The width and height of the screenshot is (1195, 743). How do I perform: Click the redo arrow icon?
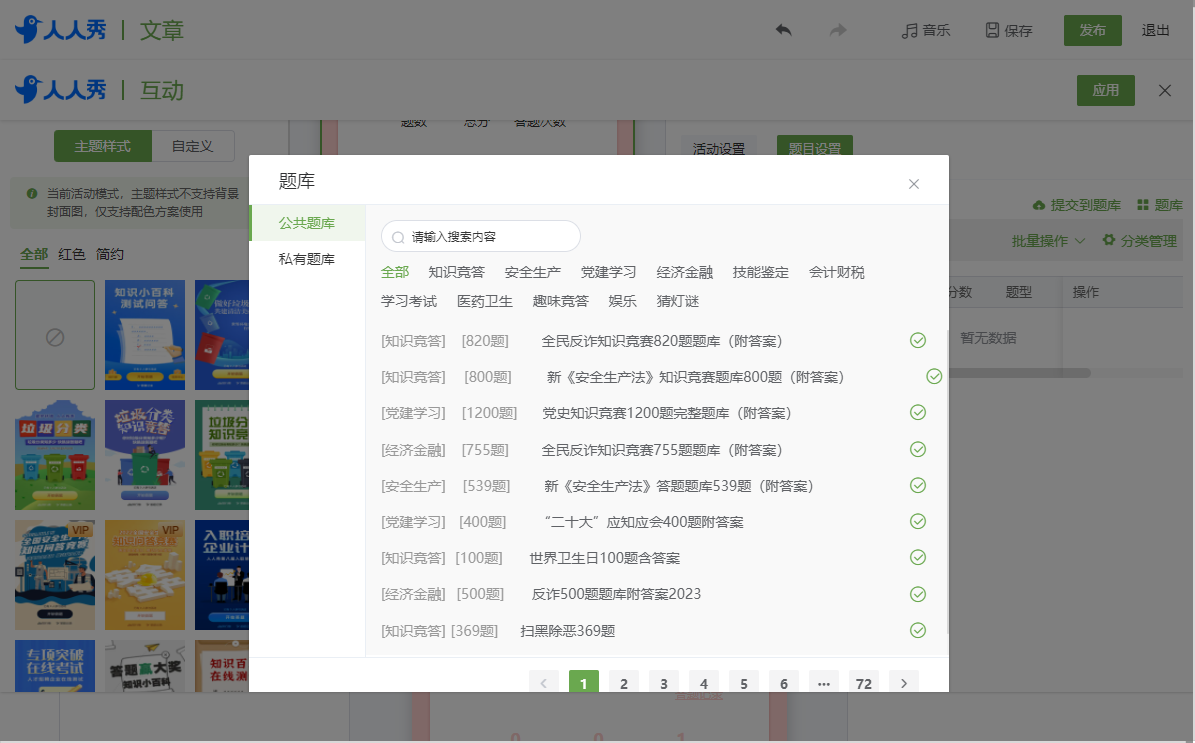(x=838, y=30)
